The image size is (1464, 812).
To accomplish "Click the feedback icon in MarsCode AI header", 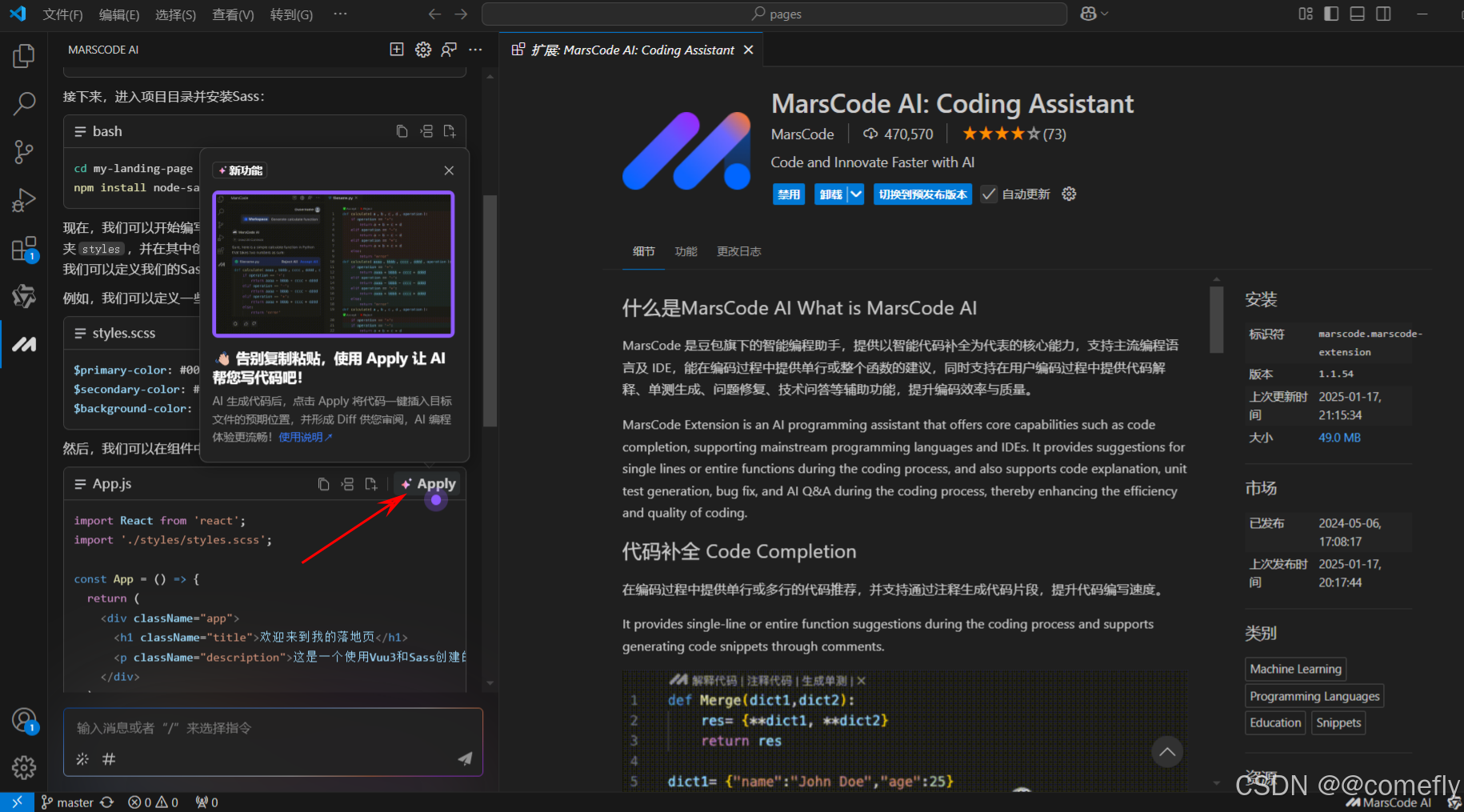I will tap(449, 50).
